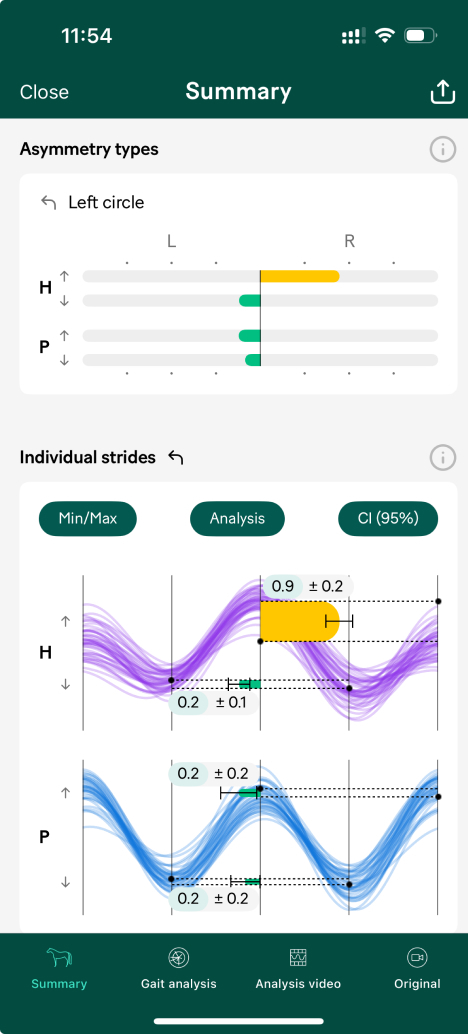Toggle the CI (95%) pill
Image resolution: width=468 pixels, height=1036 pixels.
388,519
